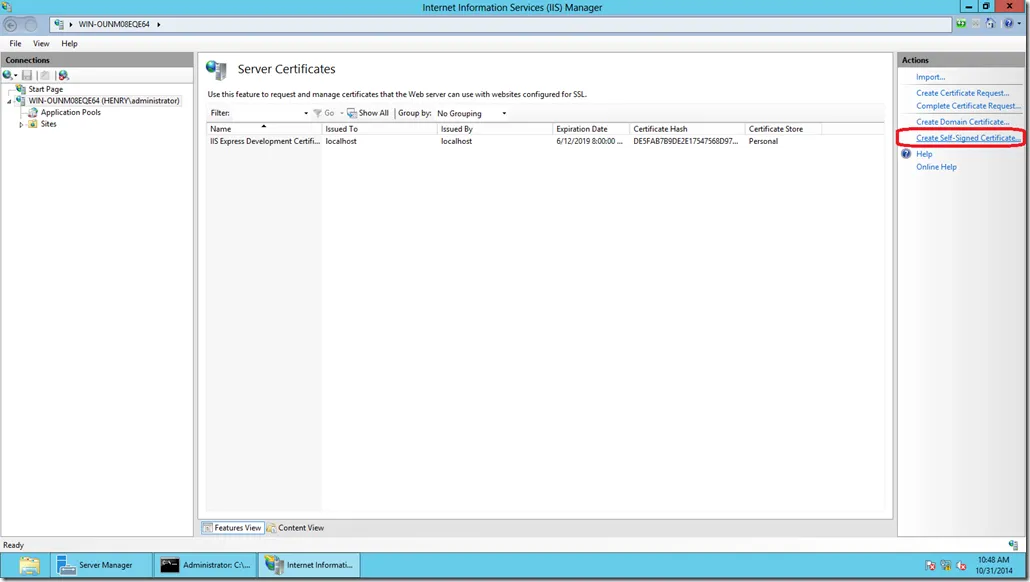Click the Online Help link

(x=936, y=167)
